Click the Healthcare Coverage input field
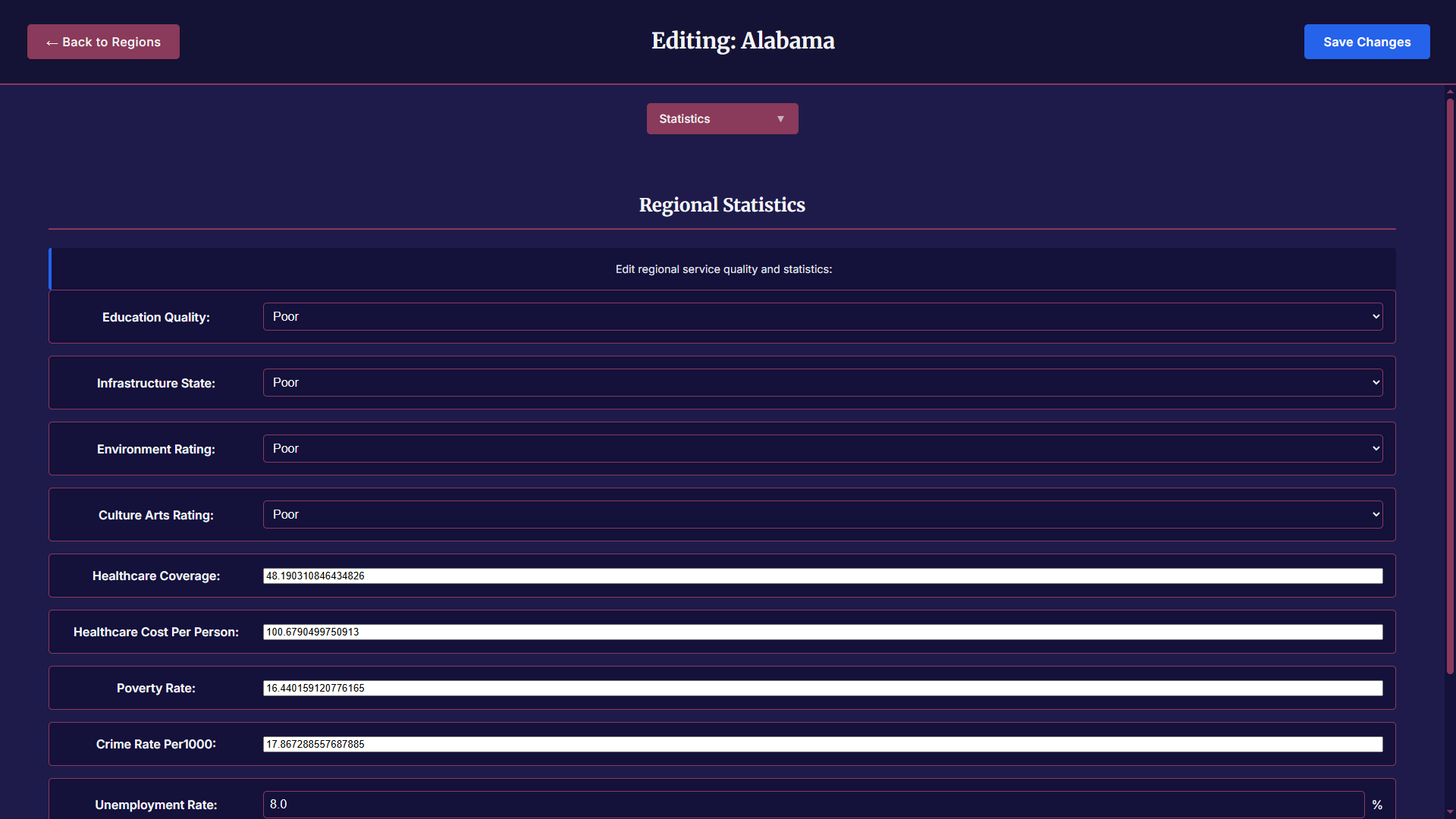Image resolution: width=1456 pixels, height=819 pixels. 822,576
